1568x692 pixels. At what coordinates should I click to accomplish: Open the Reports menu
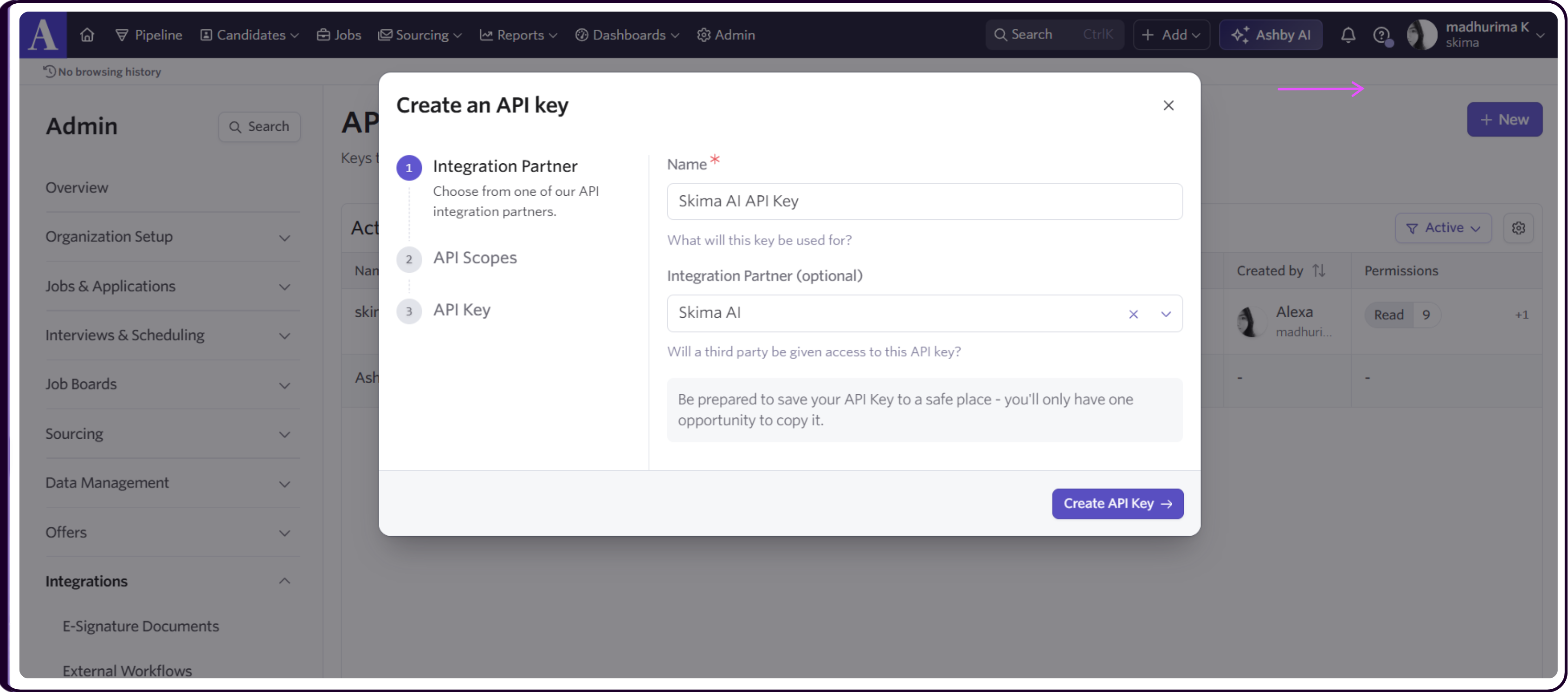(519, 35)
